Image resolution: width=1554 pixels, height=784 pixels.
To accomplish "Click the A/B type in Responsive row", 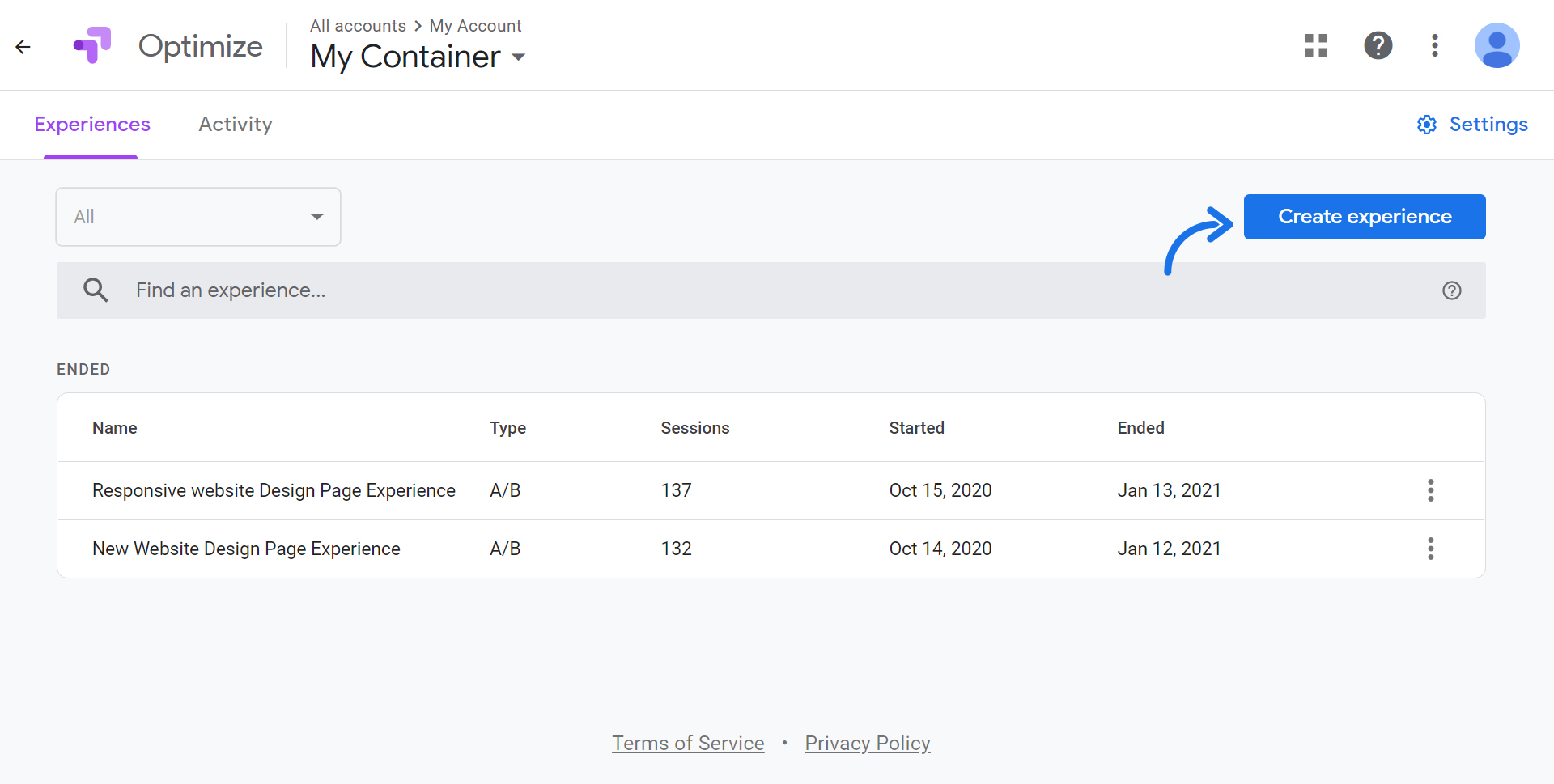I will click(505, 490).
